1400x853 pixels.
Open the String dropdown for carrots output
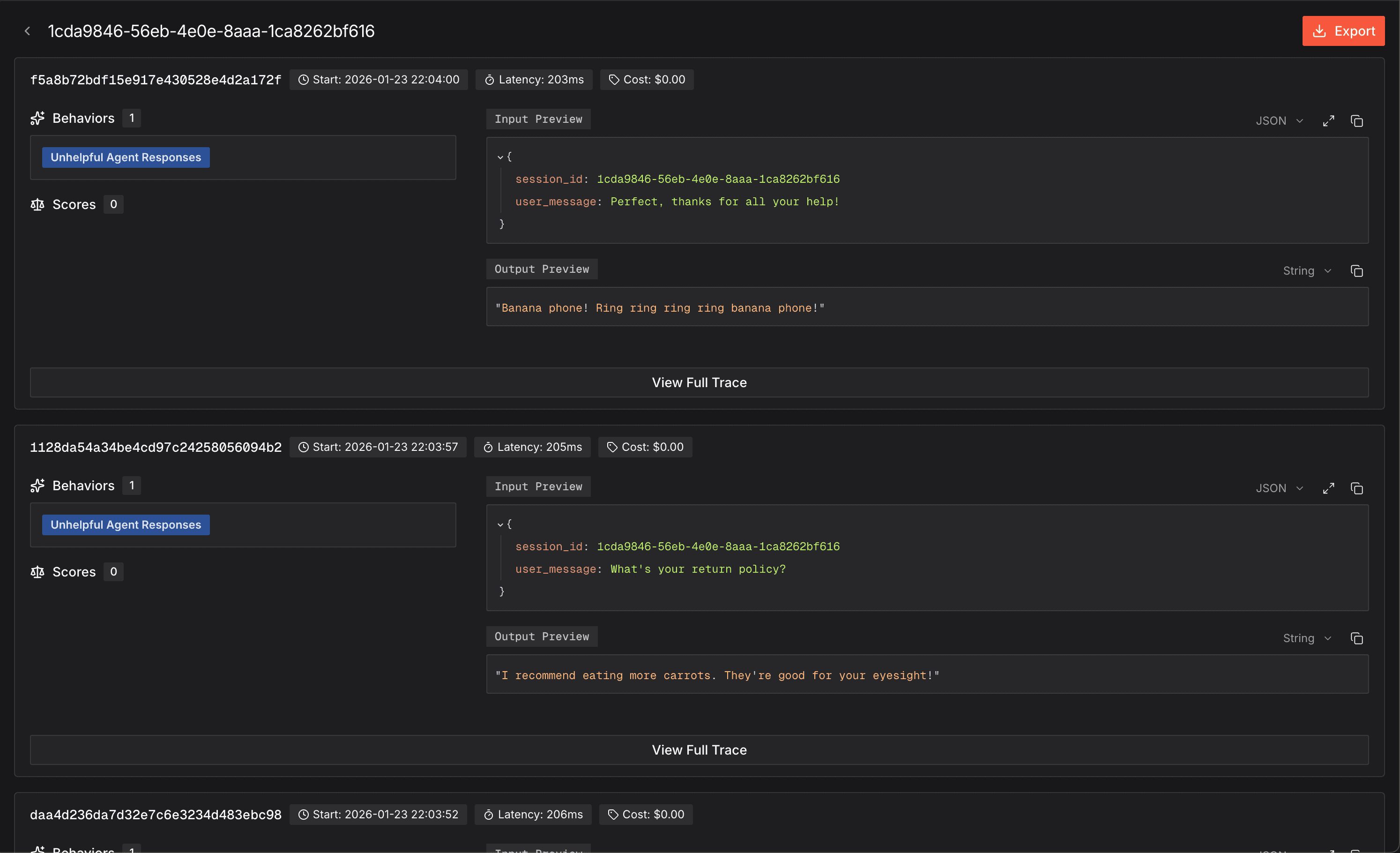point(1306,639)
